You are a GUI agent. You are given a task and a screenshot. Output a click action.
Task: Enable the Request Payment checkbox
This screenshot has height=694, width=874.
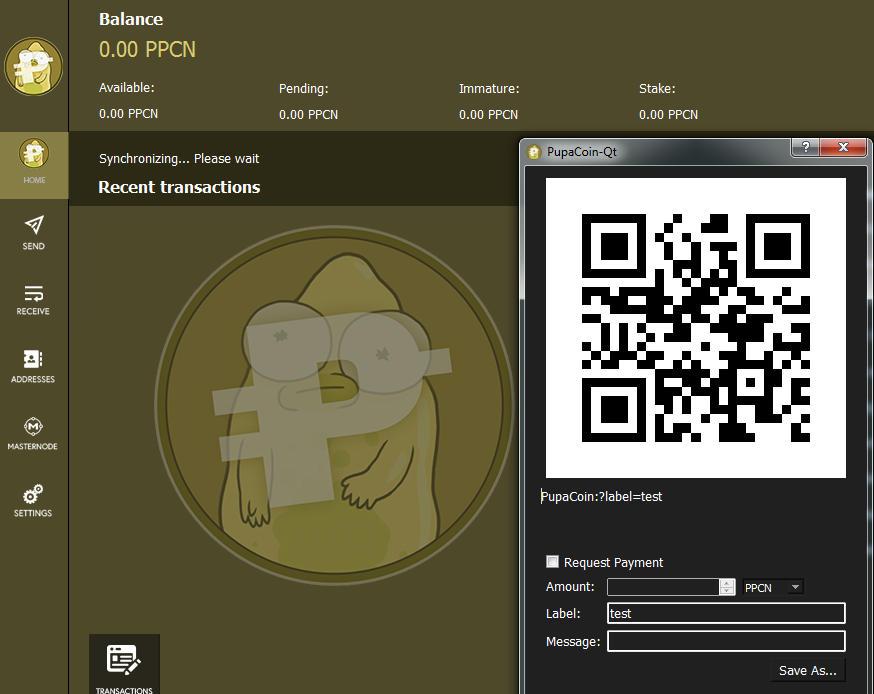pyautogui.click(x=552, y=561)
